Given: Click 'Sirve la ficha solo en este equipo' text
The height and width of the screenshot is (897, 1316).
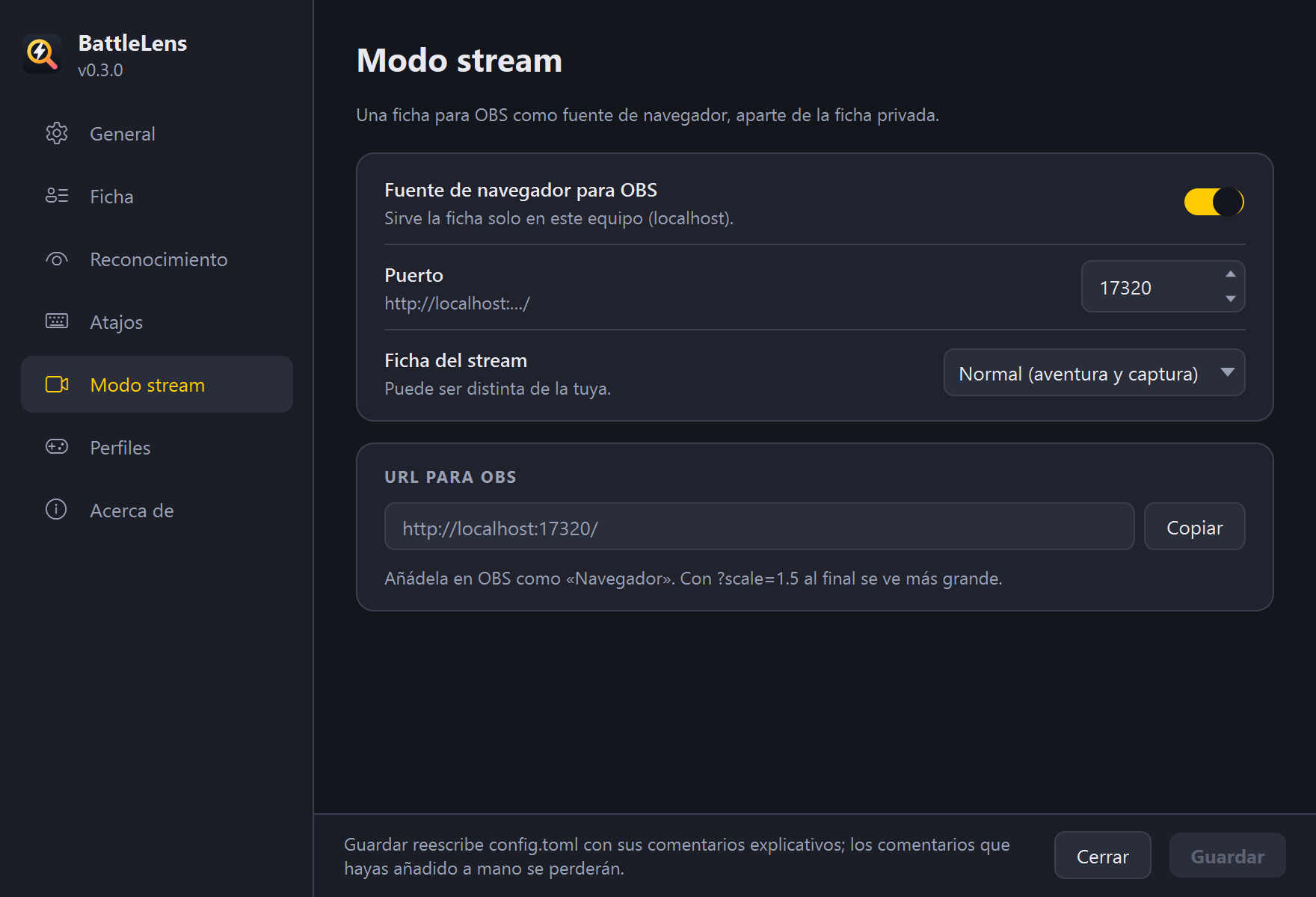Looking at the screenshot, I should point(559,218).
